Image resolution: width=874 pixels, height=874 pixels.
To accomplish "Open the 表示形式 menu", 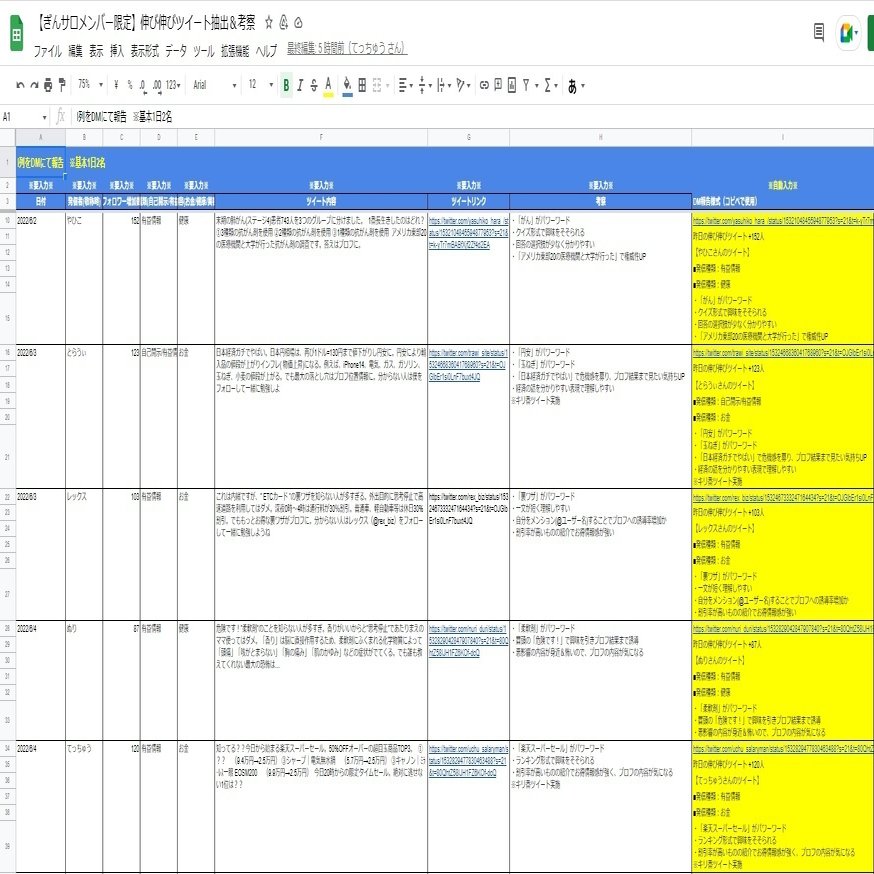I will (x=145, y=51).
